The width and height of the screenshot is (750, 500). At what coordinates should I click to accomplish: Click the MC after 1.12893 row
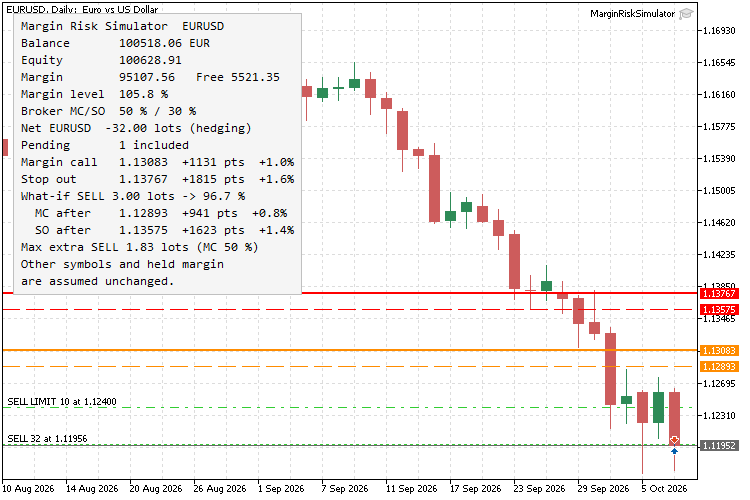tap(161, 213)
